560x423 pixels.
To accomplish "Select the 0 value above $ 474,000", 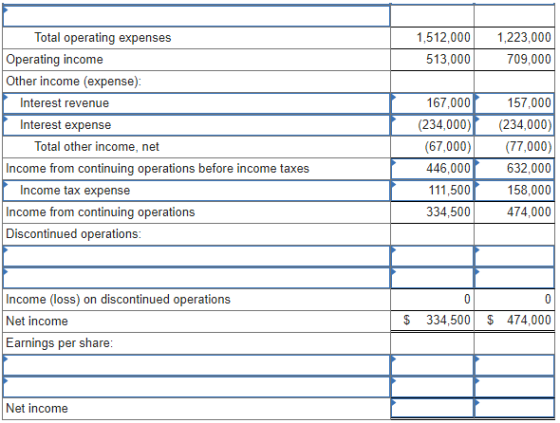I will click(x=548, y=299).
